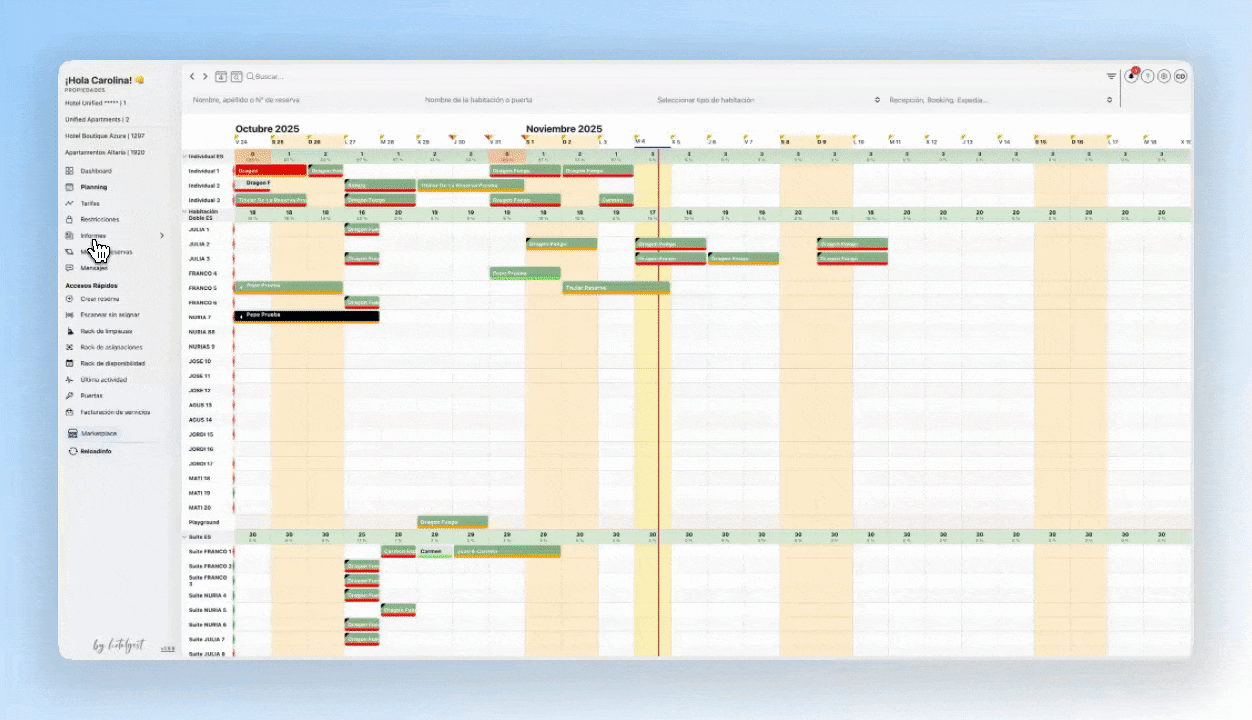Select property Unified Apartments | 2
Viewport: 1252px width, 720px height.
(97, 119)
